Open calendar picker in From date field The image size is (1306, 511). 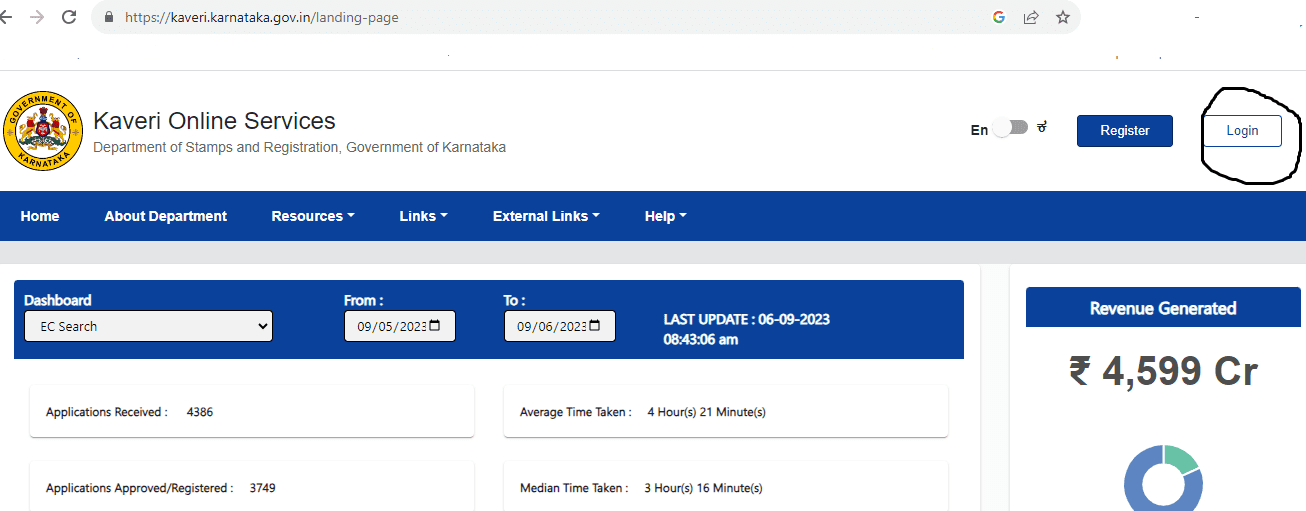pyautogui.click(x=435, y=326)
